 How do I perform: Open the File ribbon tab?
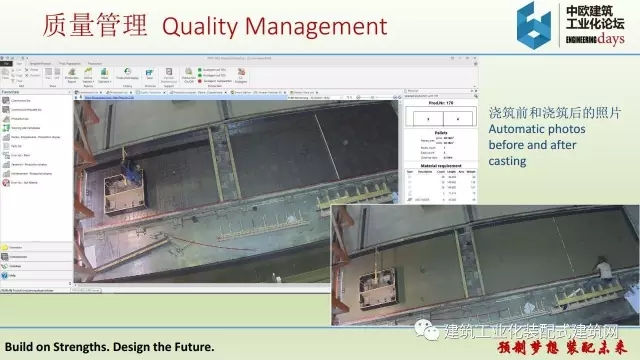[x=6, y=64]
